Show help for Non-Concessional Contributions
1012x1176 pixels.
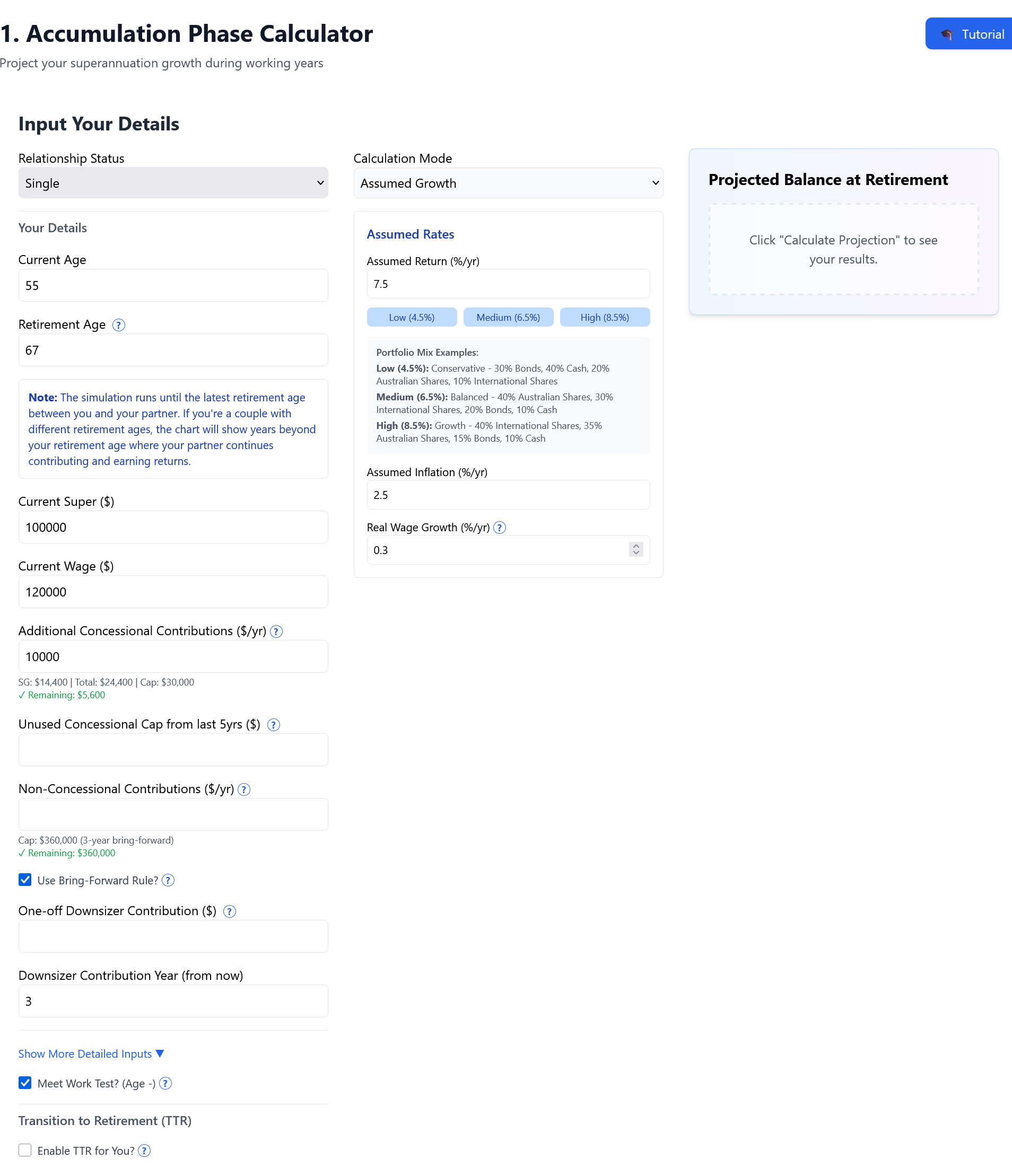point(244,789)
